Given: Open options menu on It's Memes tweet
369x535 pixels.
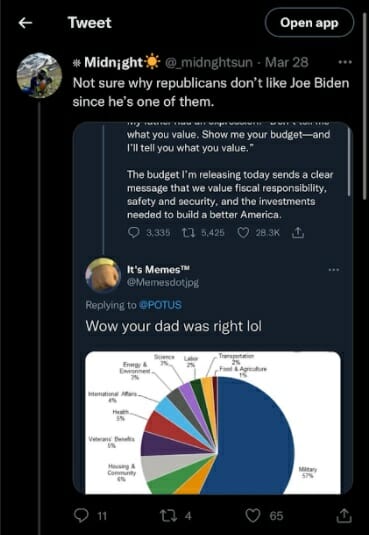Looking at the screenshot, I should click(x=334, y=270).
